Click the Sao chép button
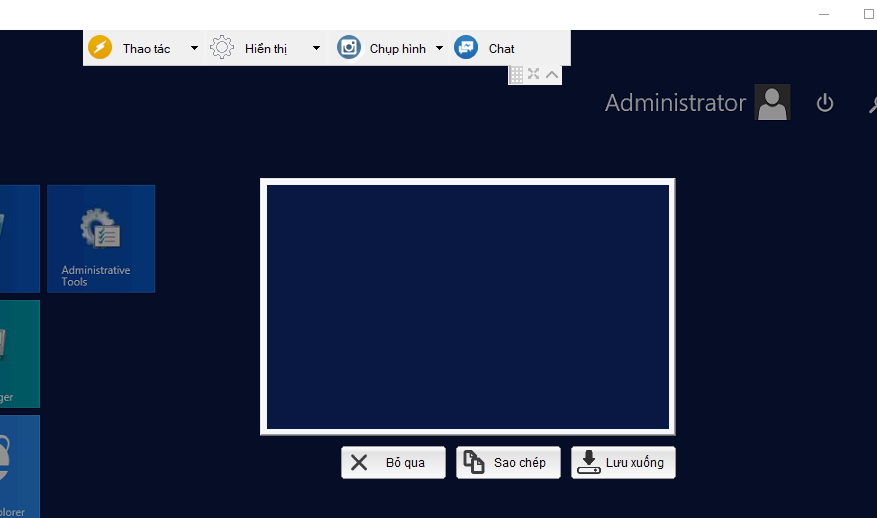Viewport: 877px width, 518px height. coord(508,463)
